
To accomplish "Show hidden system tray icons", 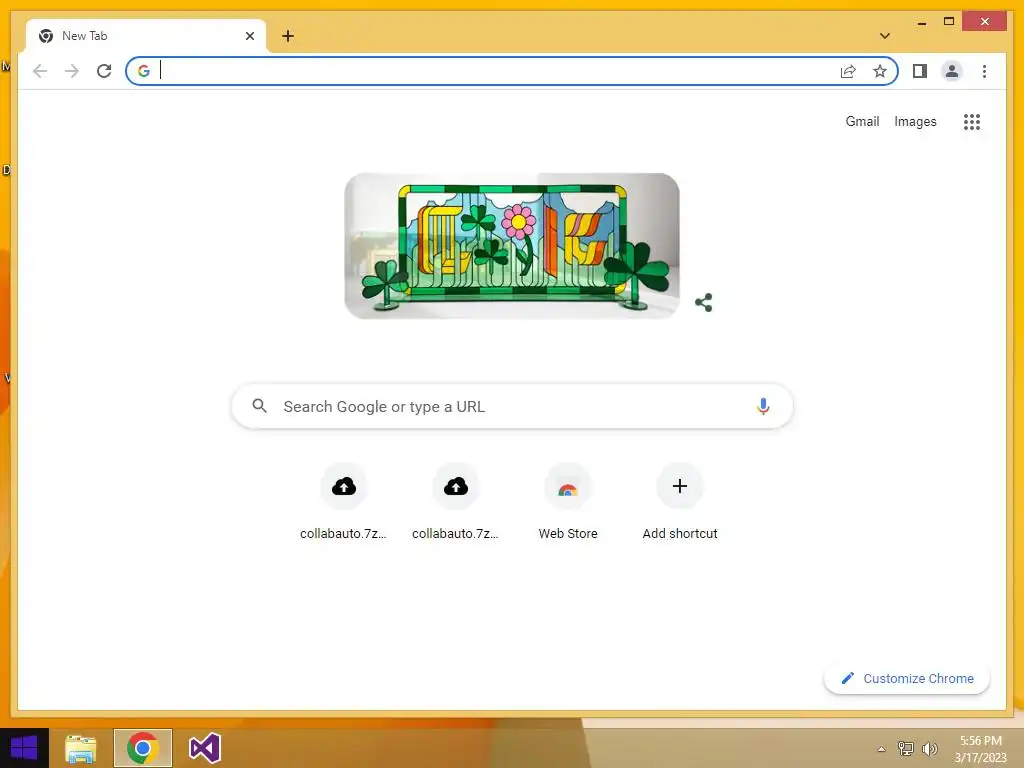I will pyautogui.click(x=881, y=749).
